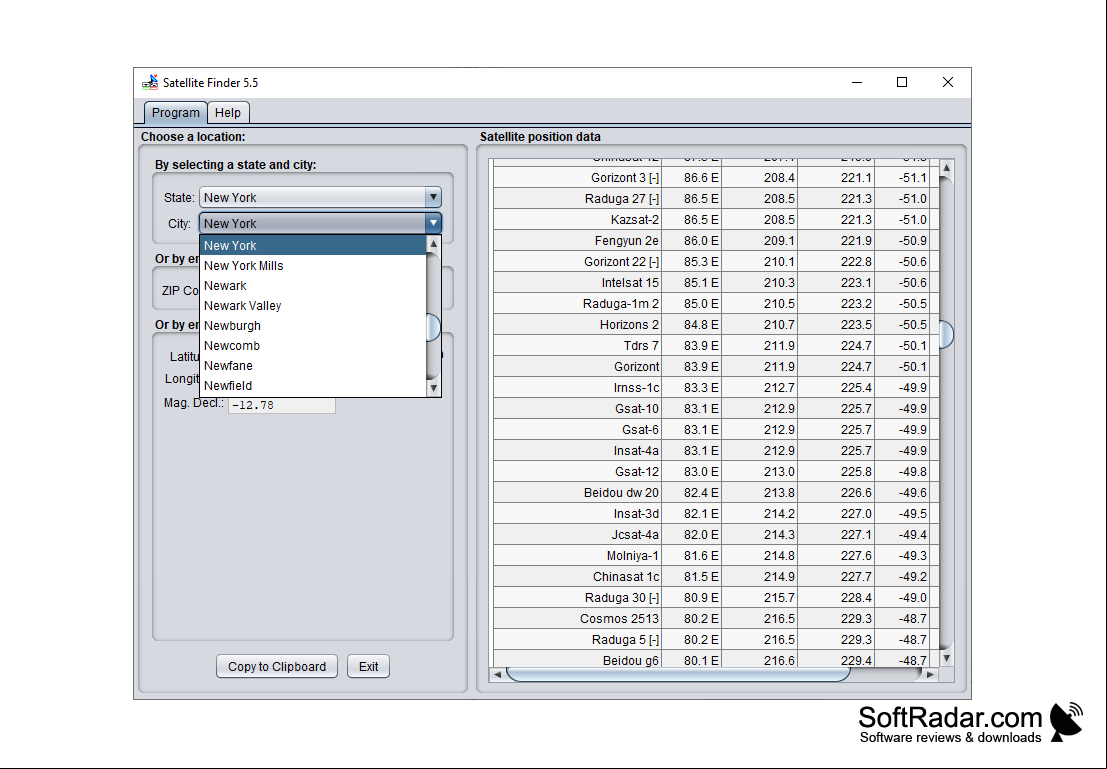
Task: Click the city list scroll-up arrow
Action: tap(433, 244)
